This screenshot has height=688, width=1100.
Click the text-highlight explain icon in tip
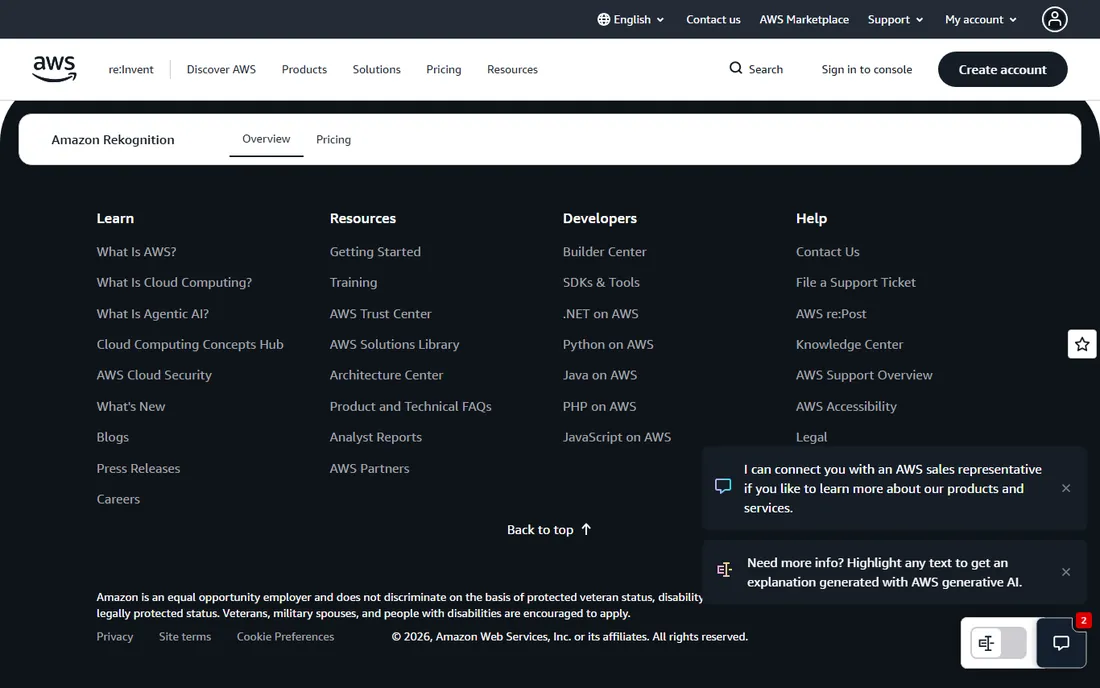point(724,569)
